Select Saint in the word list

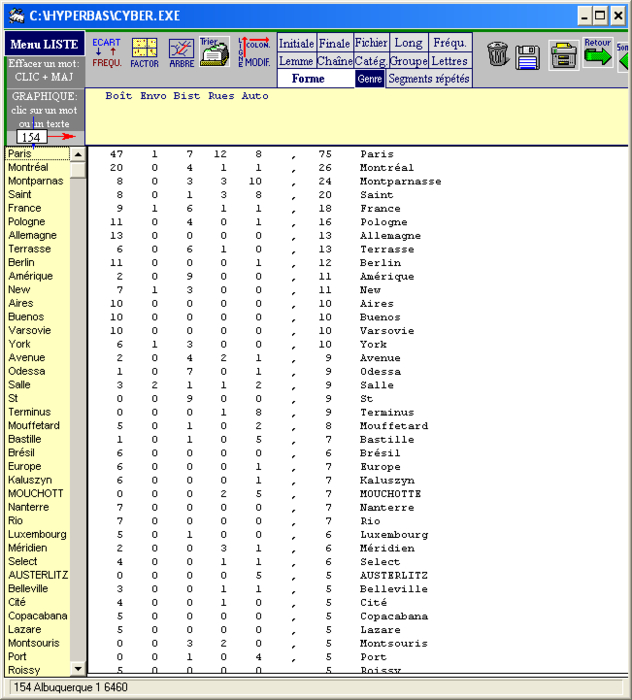coord(38,194)
